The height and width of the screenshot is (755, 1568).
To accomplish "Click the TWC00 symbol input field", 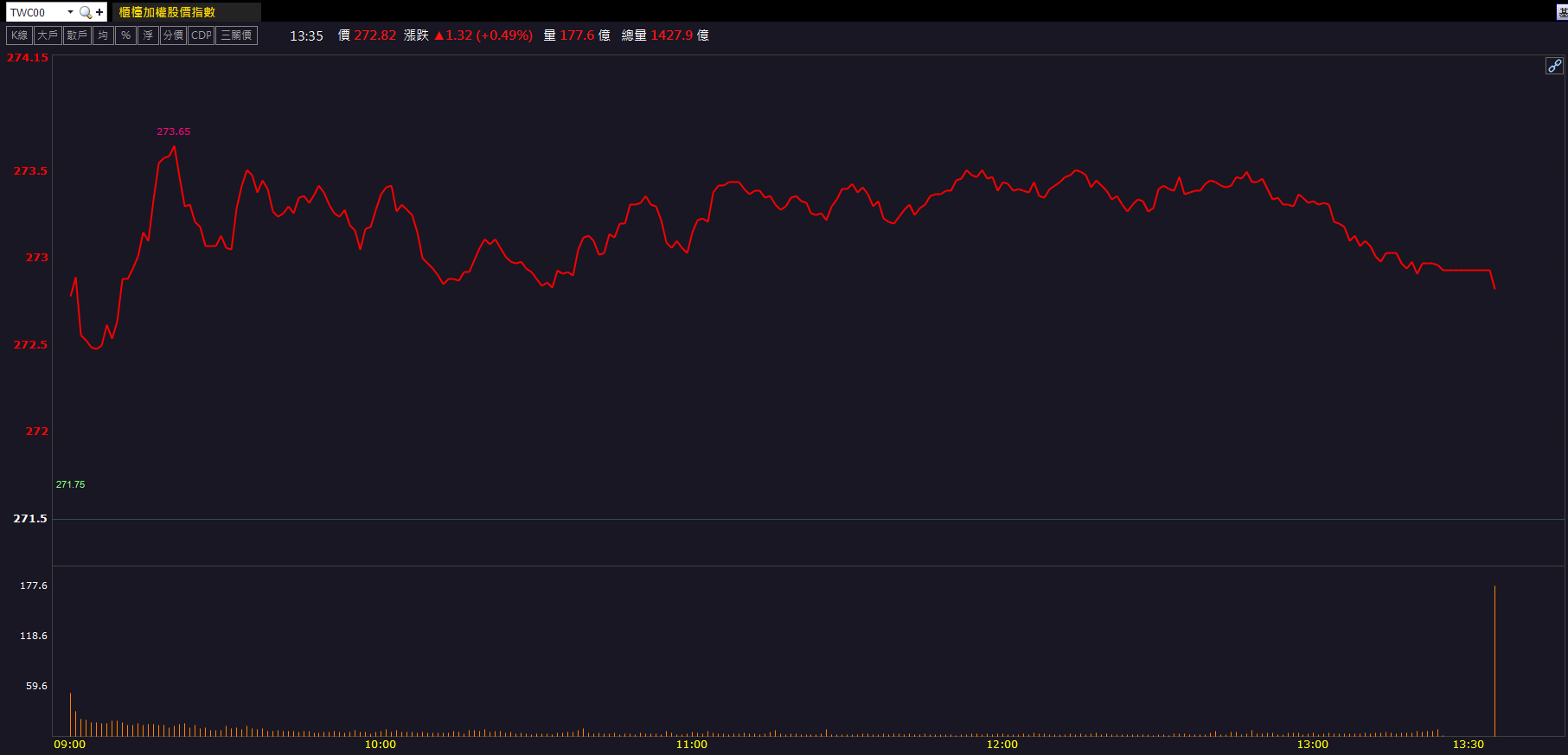I will pos(35,12).
